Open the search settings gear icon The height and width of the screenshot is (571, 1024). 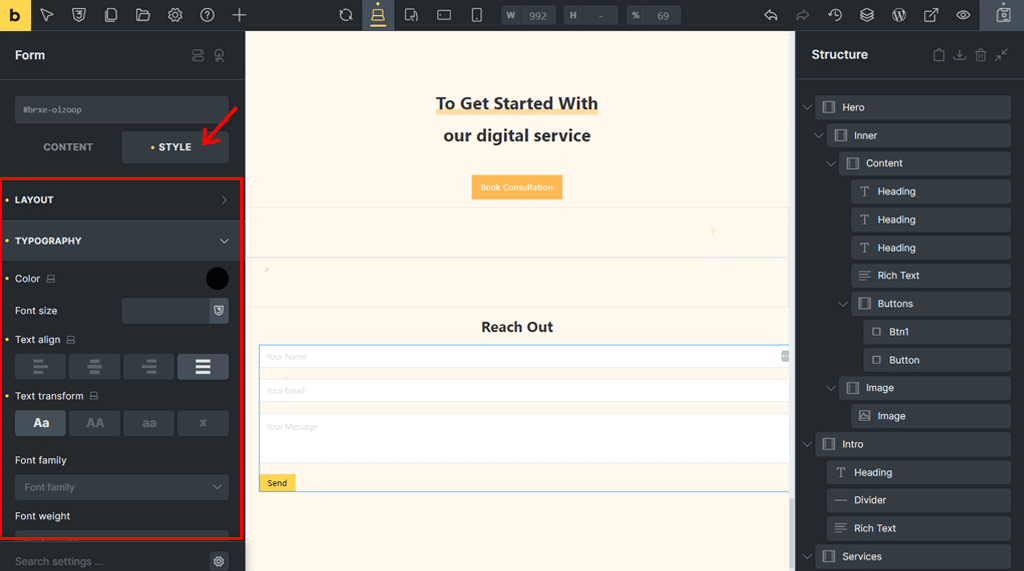[219, 561]
